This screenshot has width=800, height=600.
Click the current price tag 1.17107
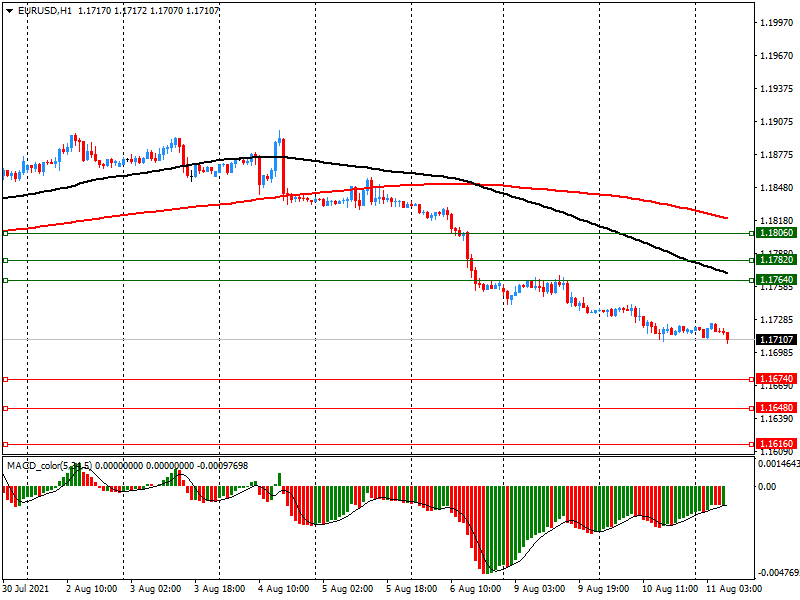coord(777,340)
